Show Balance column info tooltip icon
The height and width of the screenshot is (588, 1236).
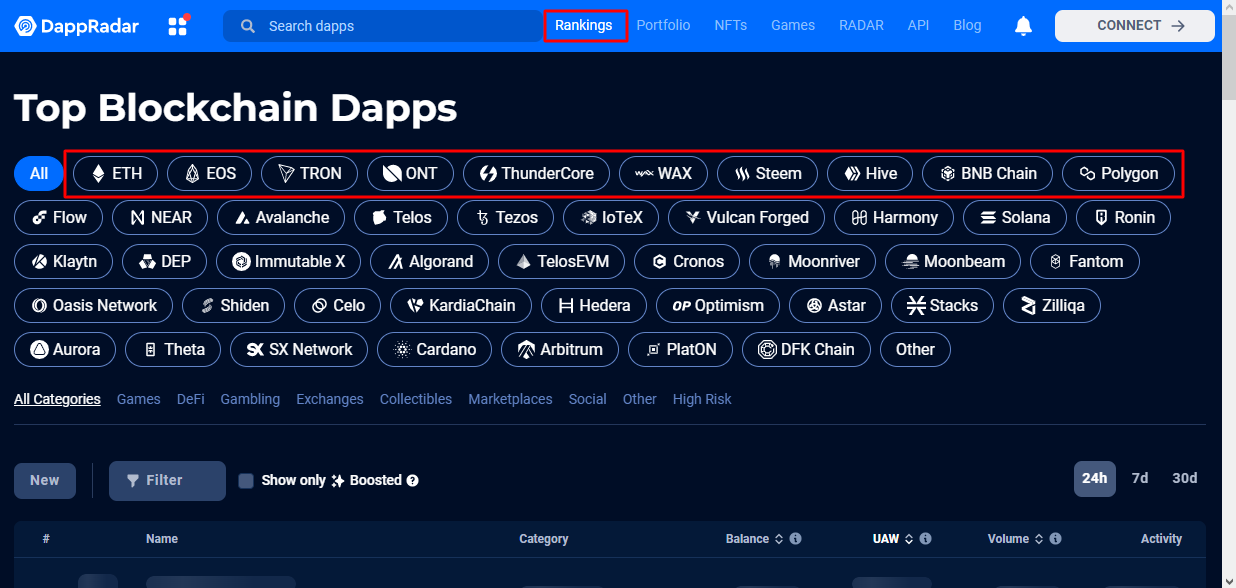pyautogui.click(x=796, y=539)
